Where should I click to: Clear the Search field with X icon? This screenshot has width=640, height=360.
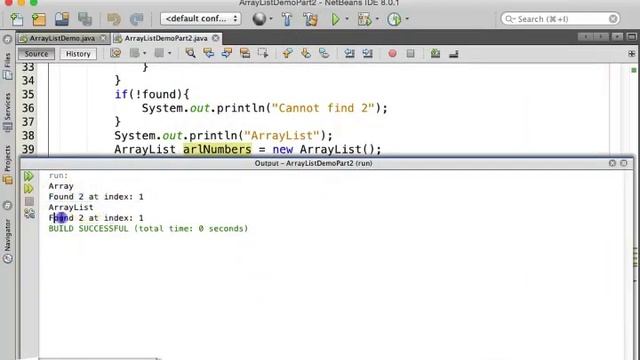613,19
